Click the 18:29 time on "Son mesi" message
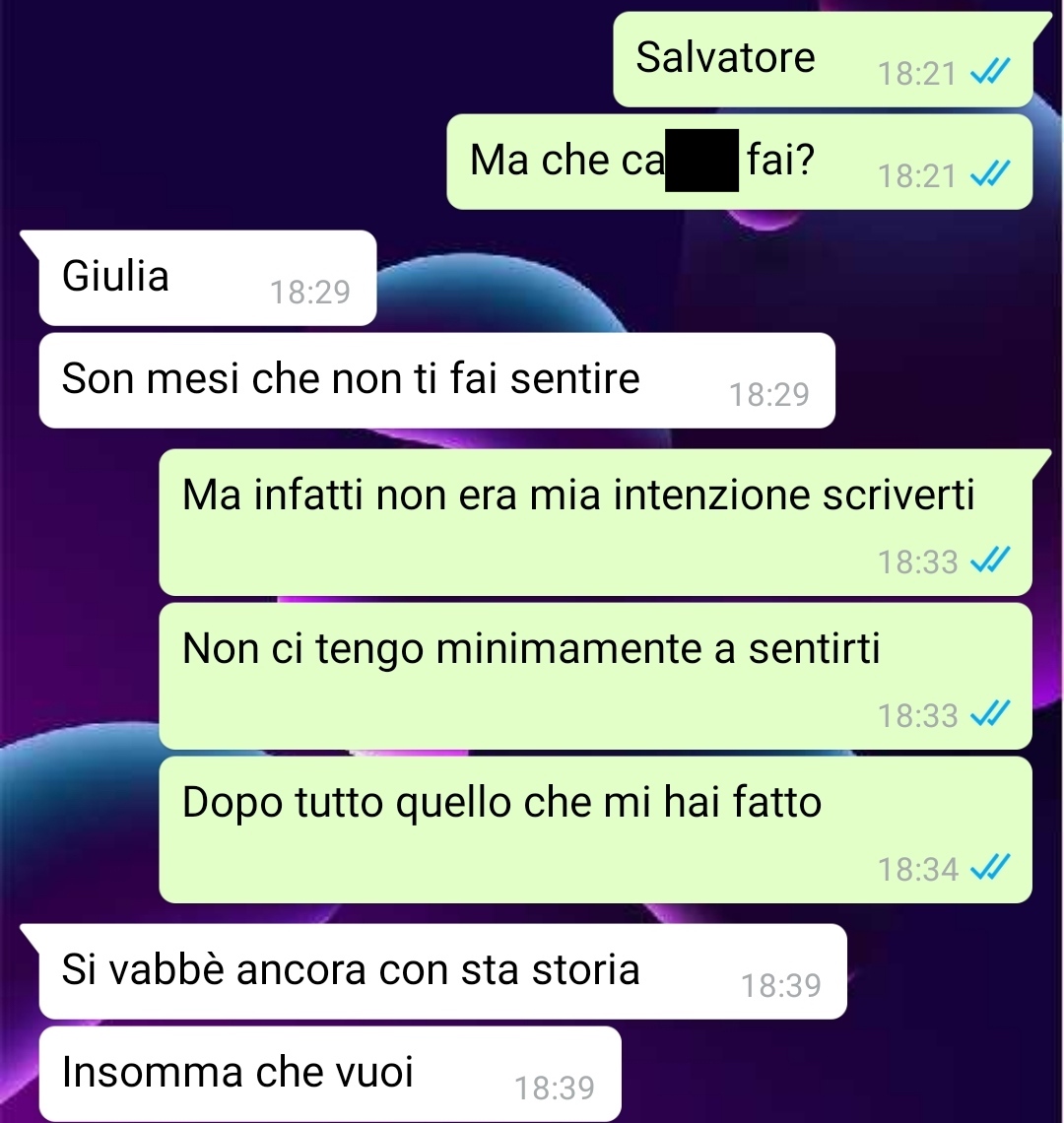Screen dimensions: 1064x1123 (768, 395)
